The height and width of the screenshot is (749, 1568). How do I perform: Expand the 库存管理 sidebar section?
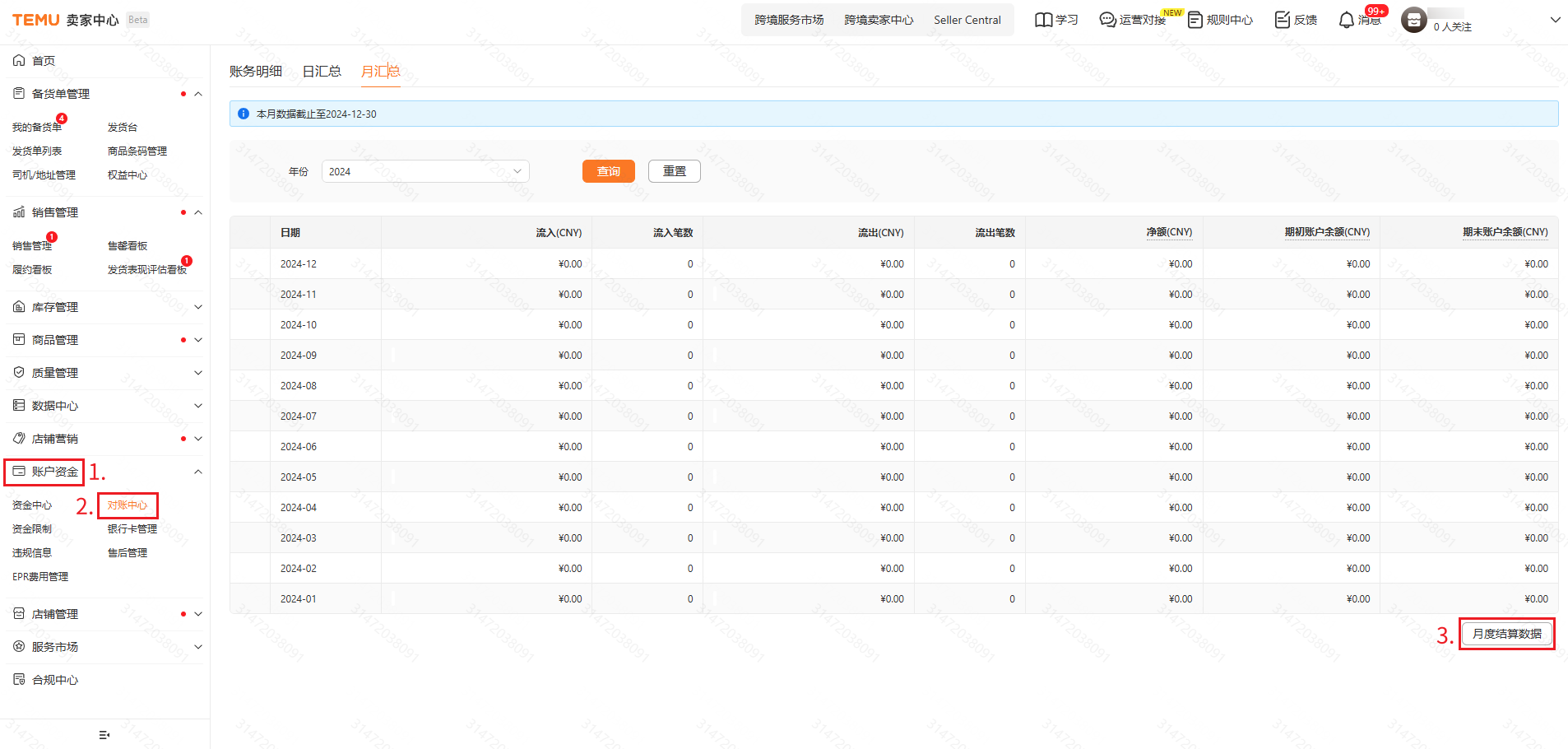pos(197,307)
